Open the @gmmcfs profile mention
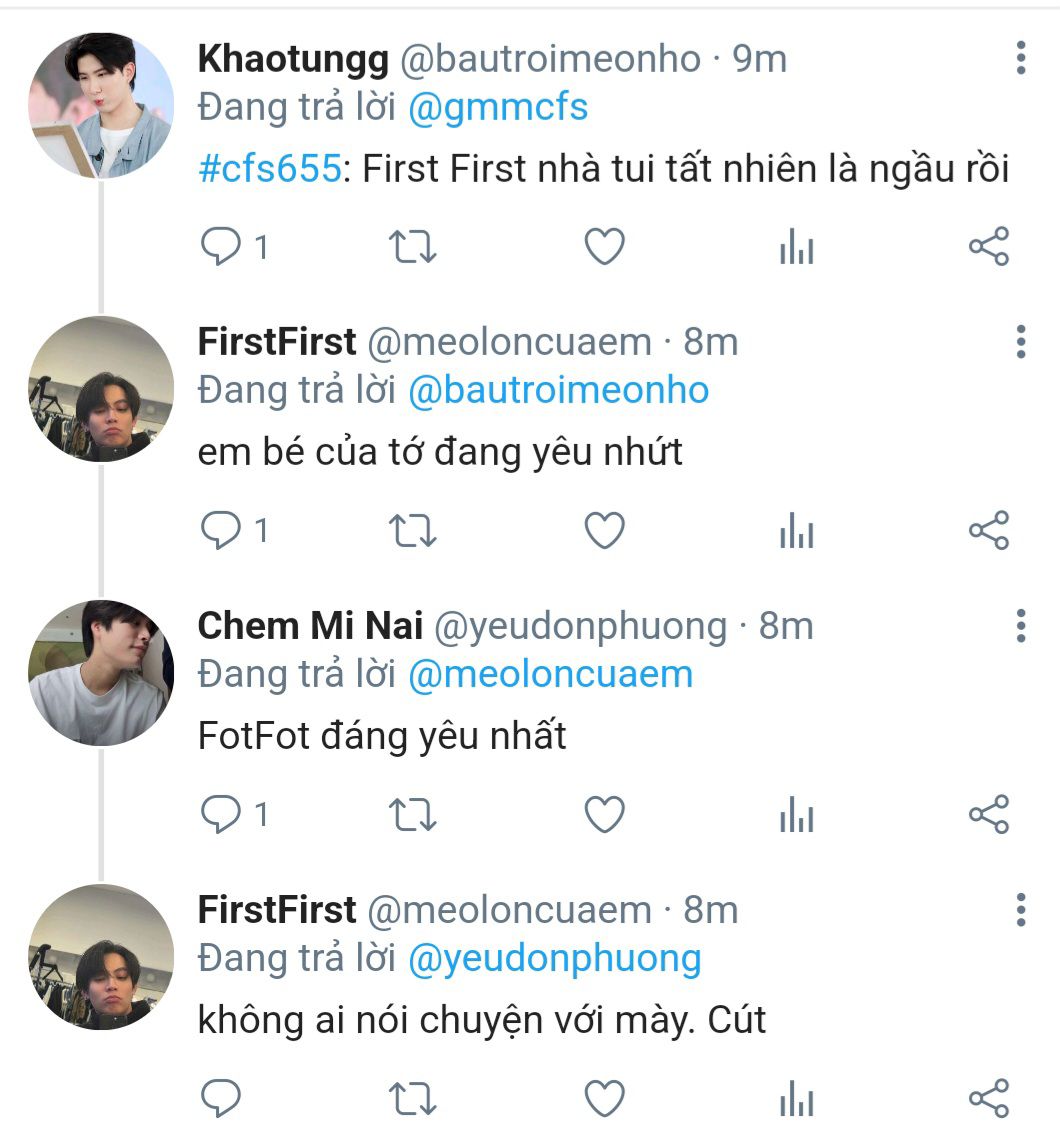Screen dimensions: 1060x1141 click(498, 107)
